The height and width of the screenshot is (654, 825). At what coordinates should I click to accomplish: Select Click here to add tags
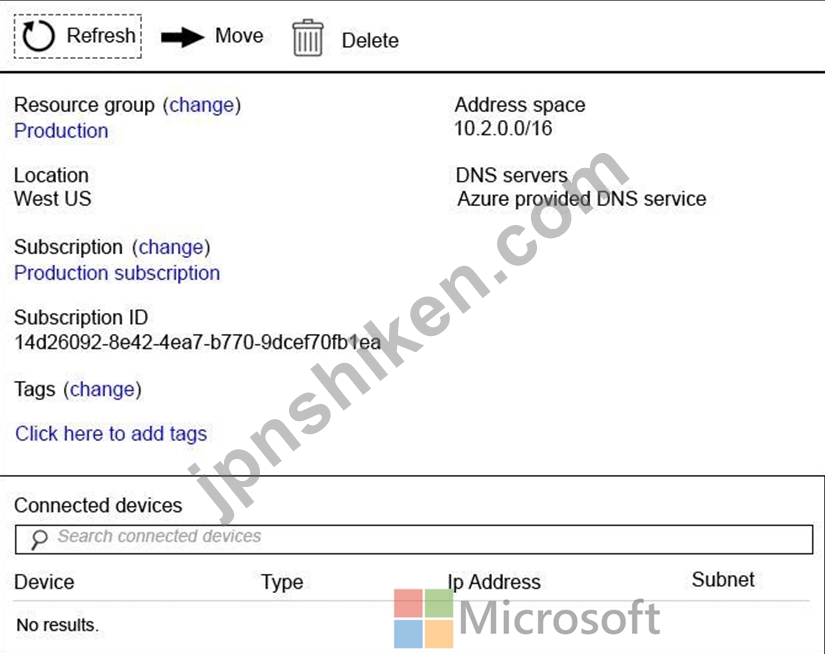point(111,434)
